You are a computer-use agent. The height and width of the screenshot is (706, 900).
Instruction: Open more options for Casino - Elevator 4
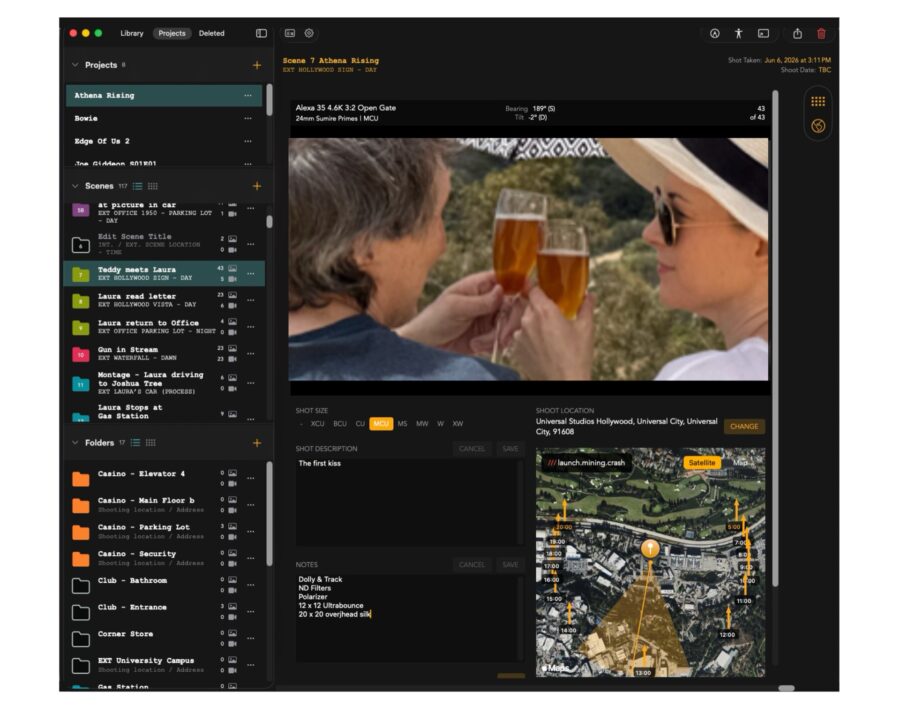coord(251,478)
